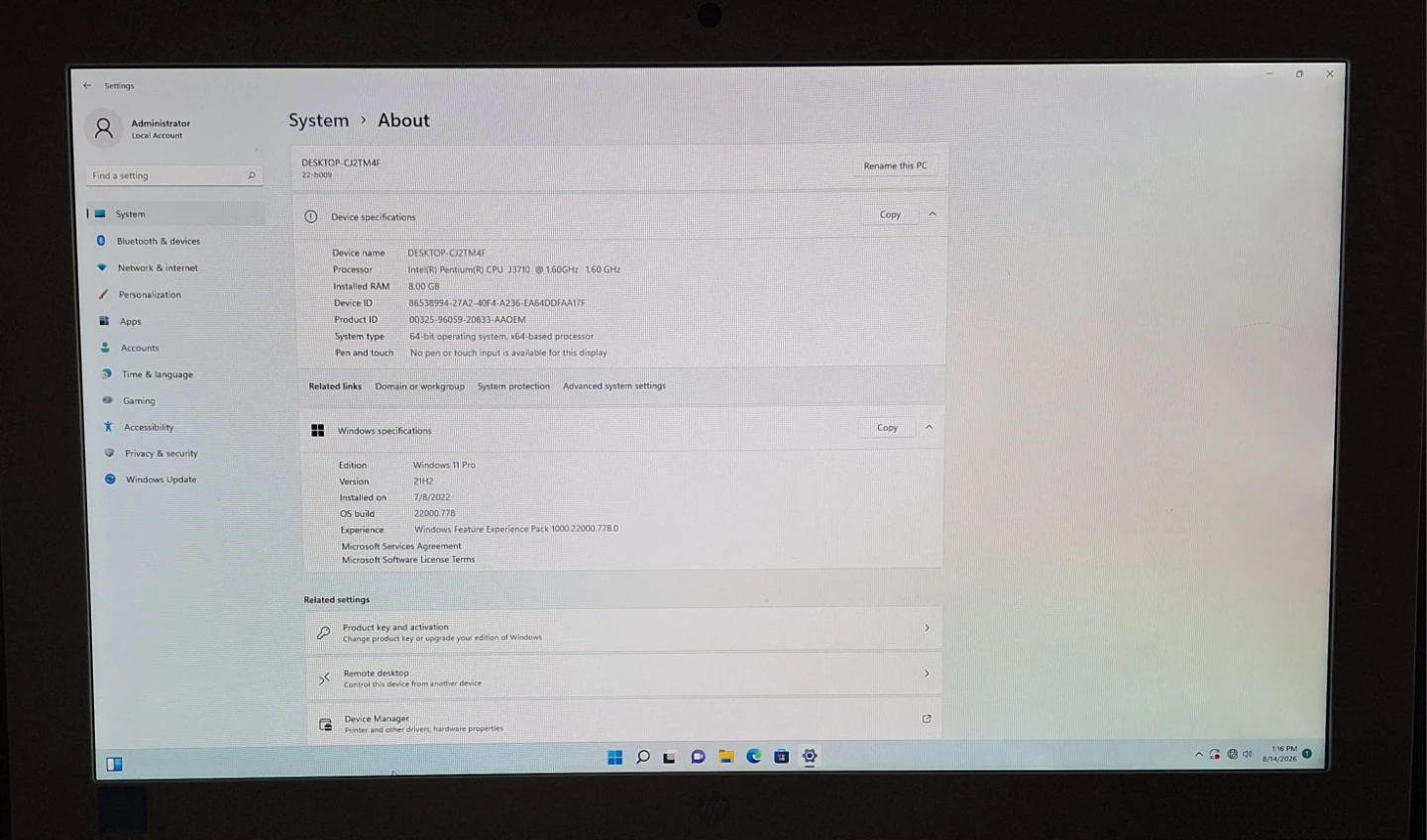Open Domain or workgroup link
This screenshot has width=1427, height=840.
coord(419,386)
